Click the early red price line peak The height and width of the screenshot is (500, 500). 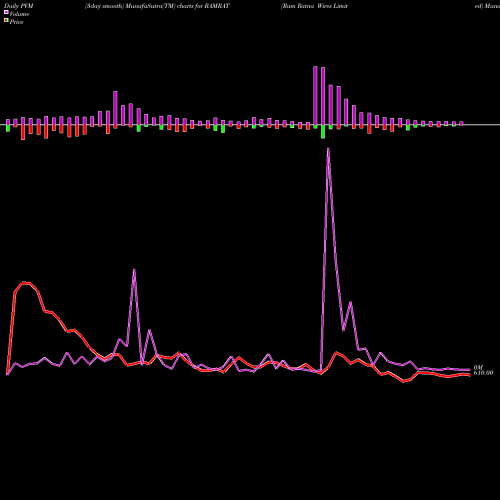tap(25, 283)
